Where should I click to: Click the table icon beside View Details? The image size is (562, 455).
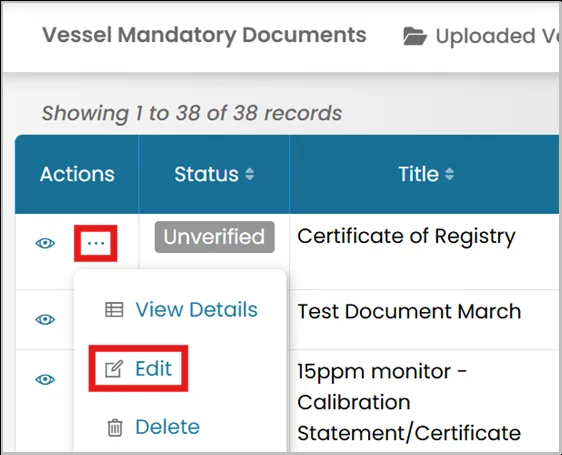pos(114,310)
